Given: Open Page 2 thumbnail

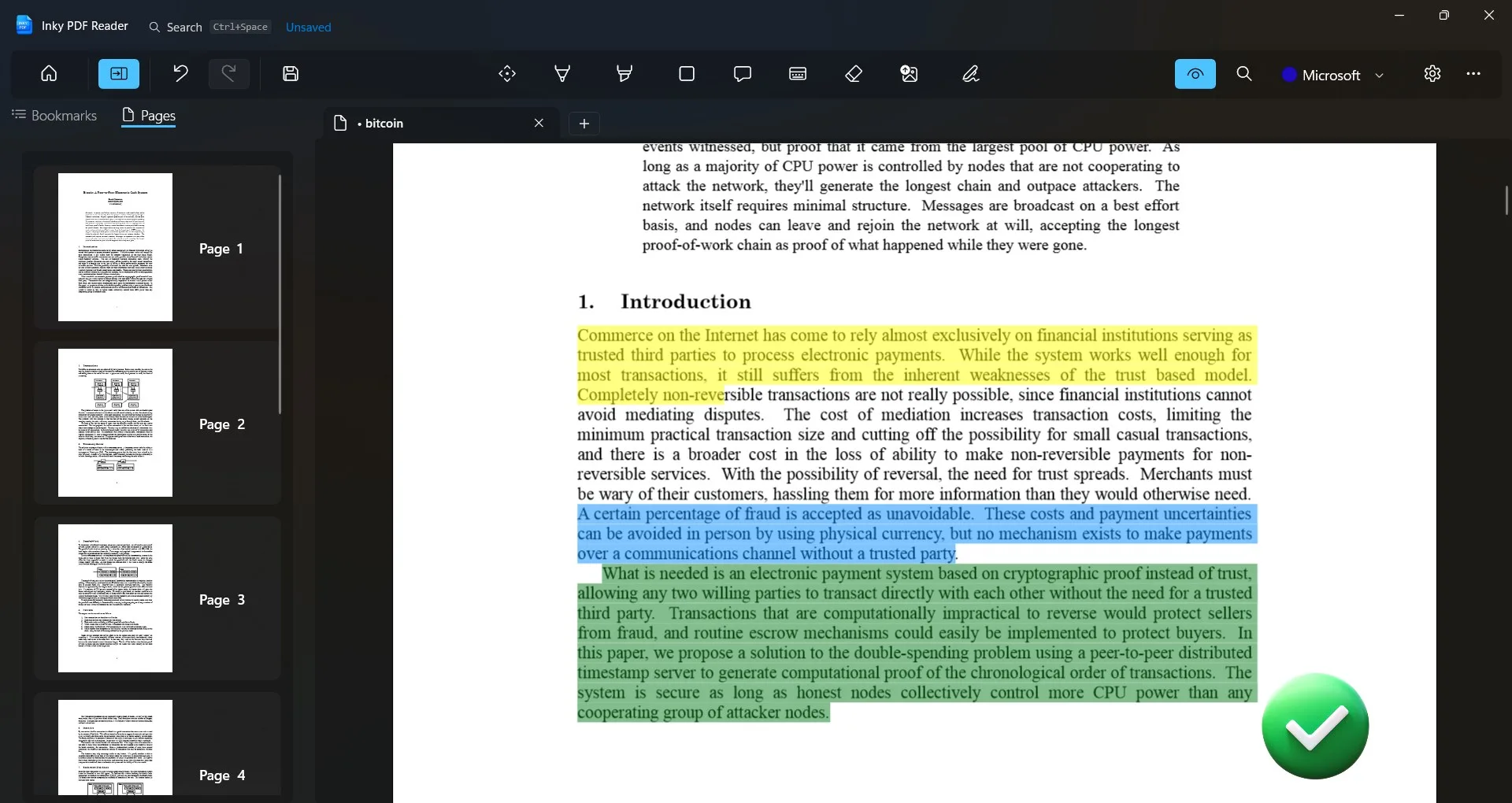Looking at the screenshot, I should coord(115,423).
